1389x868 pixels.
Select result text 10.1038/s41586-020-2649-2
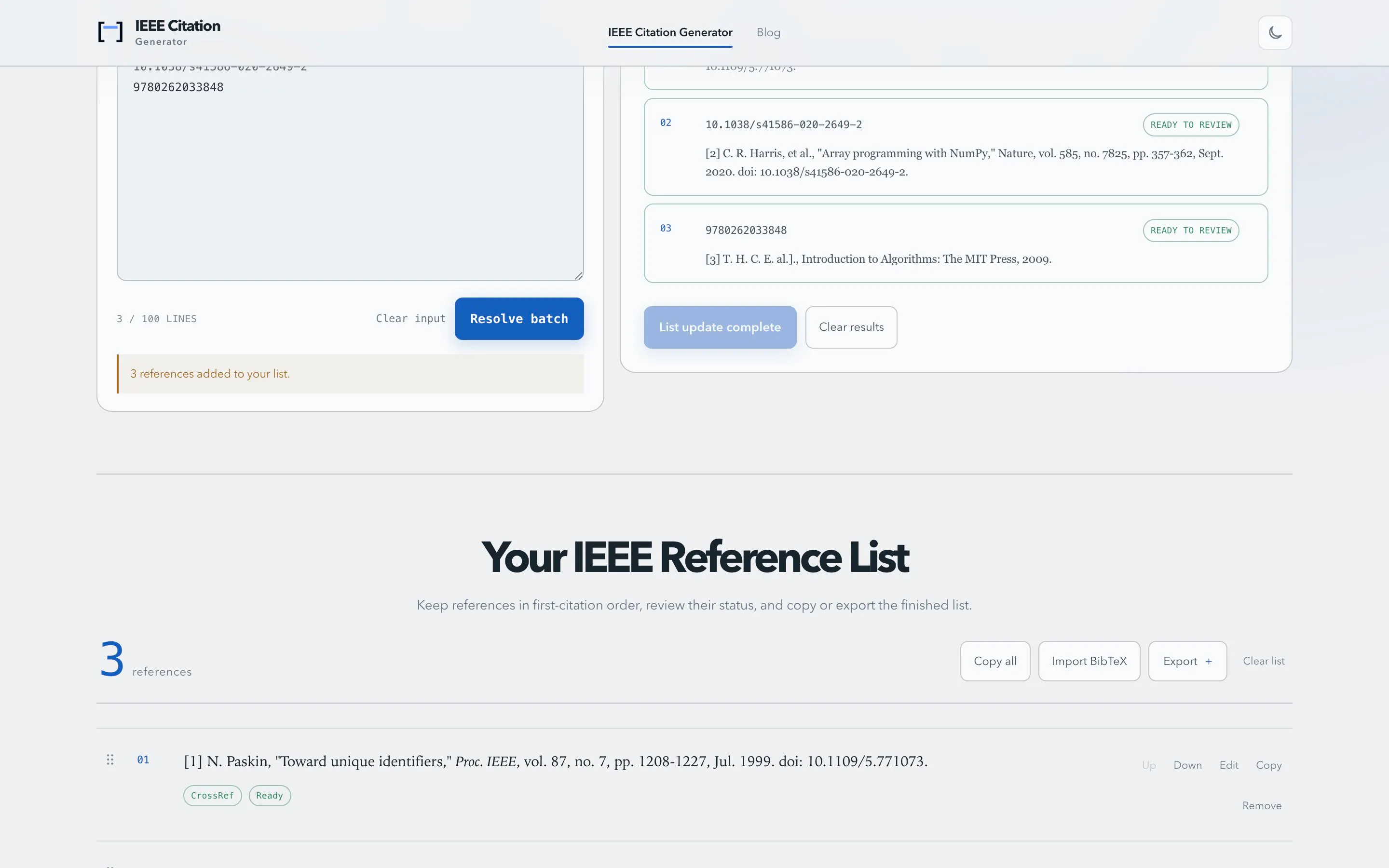coord(783,125)
